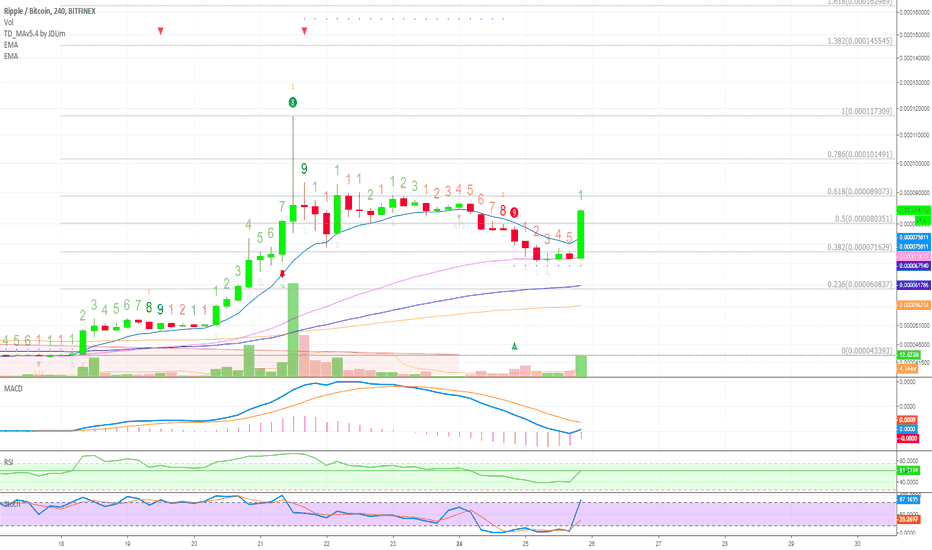The height and width of the screenshot is (550, 932).
Task: Click the large green TD count 9 after the spike
Action: 304,169
